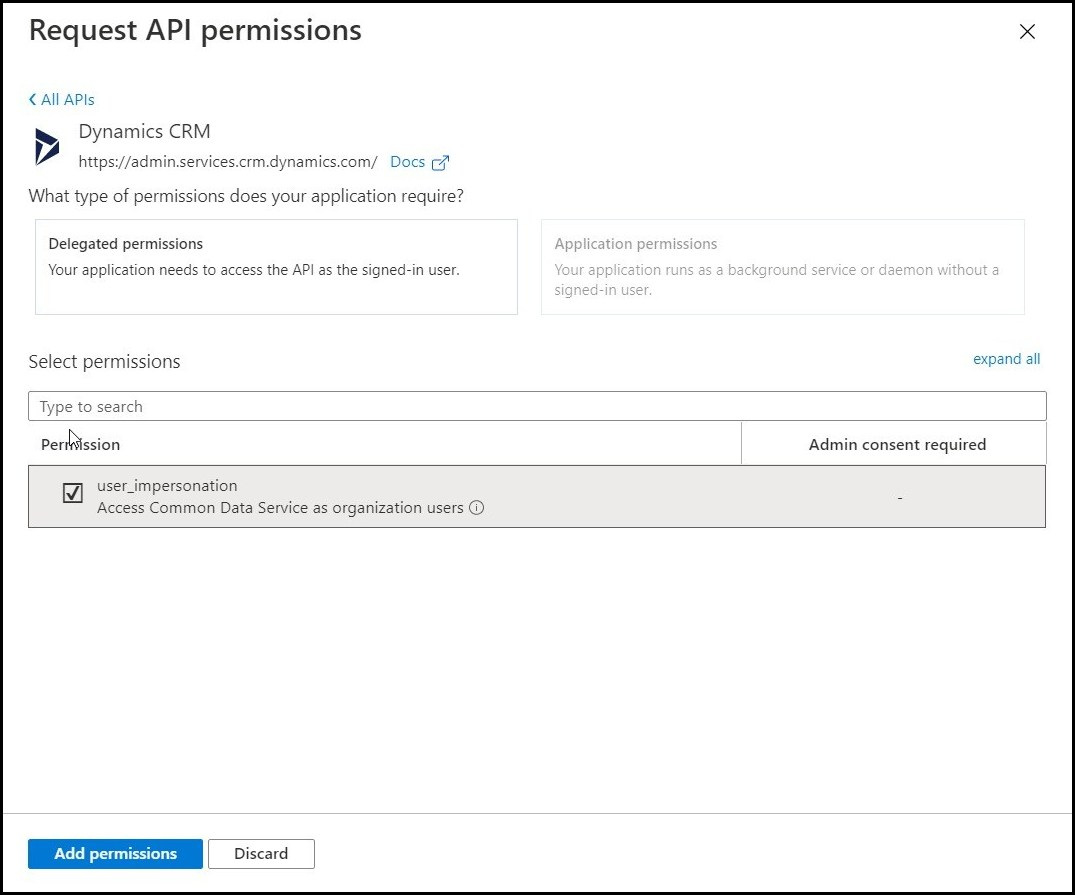1075x895 pixels.
Task: Click the admin.services.crm.dynamics.com URL text
Action: click(228, 162)
